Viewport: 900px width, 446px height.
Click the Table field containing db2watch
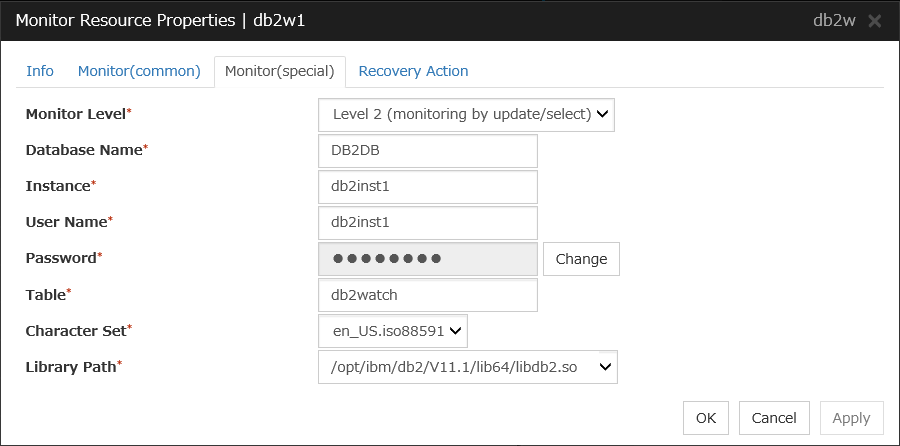pyautogui.click(x=428, y=295)
